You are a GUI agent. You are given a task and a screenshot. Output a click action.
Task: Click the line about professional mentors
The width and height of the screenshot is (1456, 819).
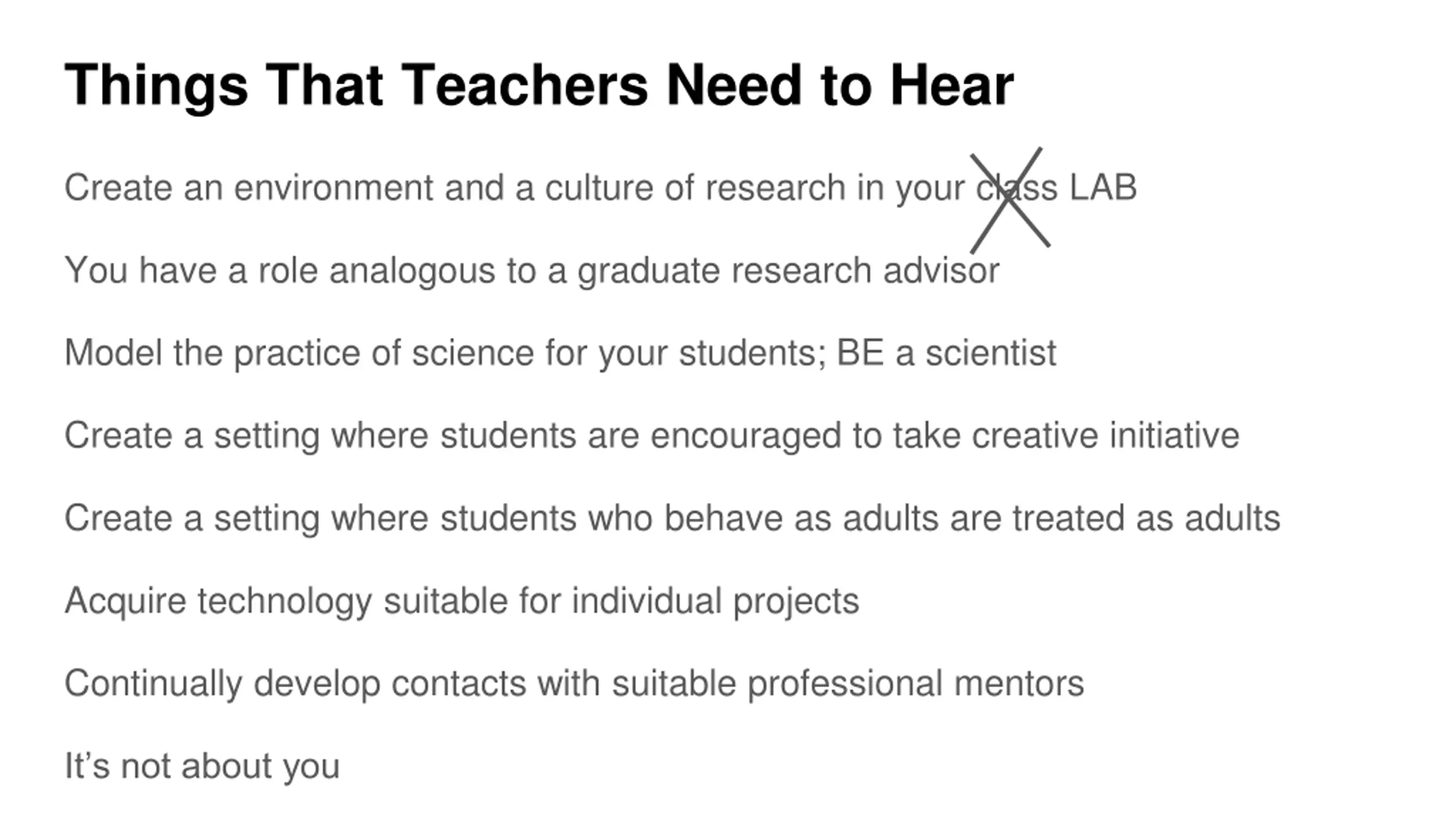point(574,684)
